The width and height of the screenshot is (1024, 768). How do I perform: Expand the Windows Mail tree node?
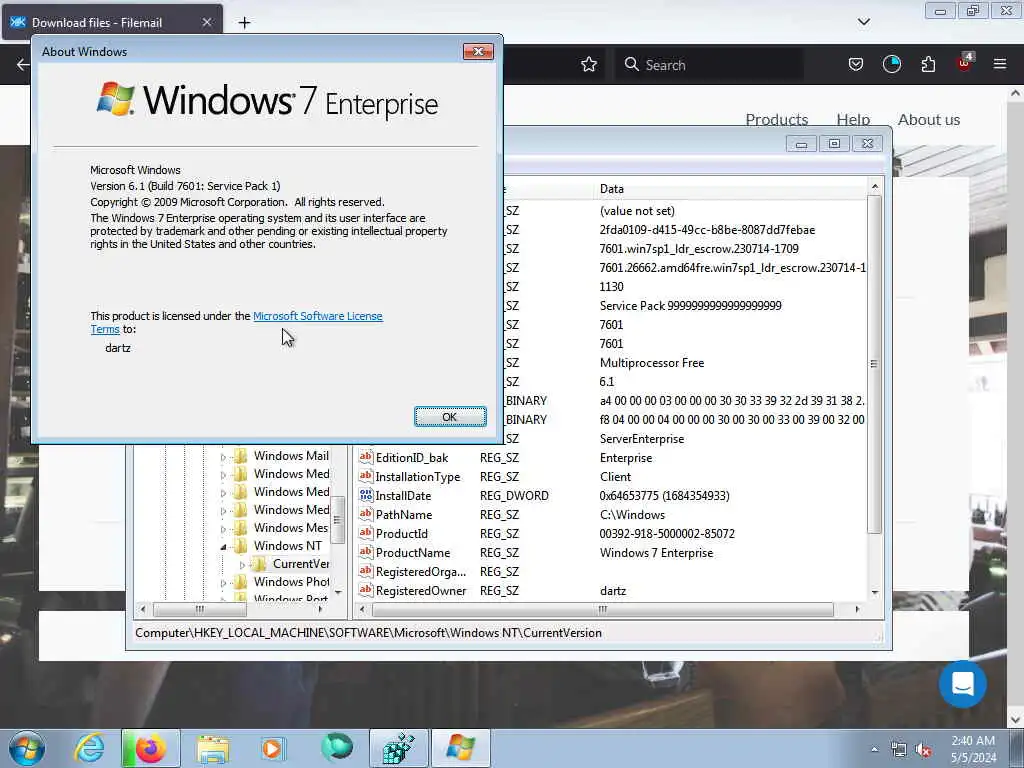coord(223,457)
